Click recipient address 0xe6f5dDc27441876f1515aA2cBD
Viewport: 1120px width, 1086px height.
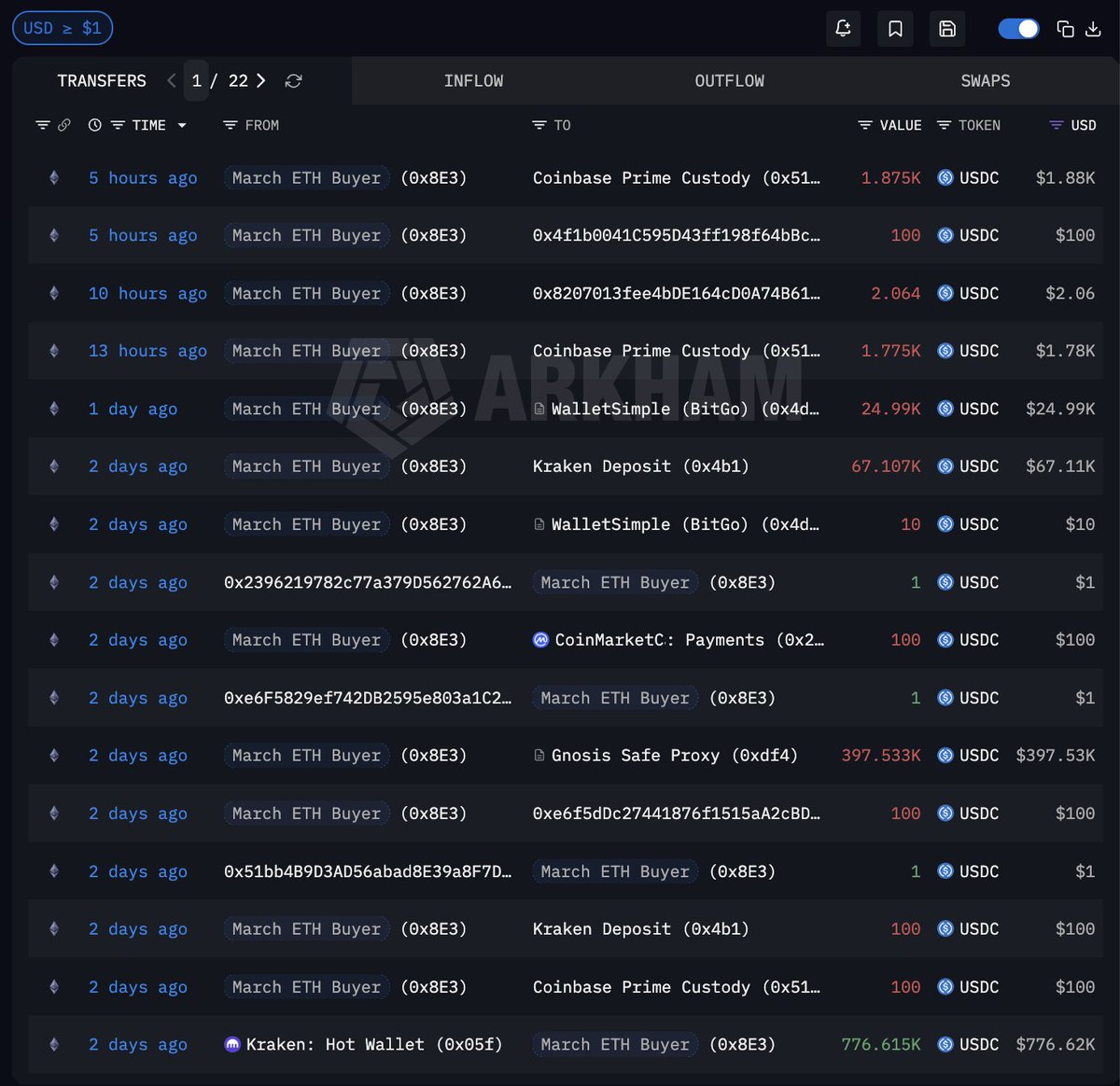tap(677, 814)
